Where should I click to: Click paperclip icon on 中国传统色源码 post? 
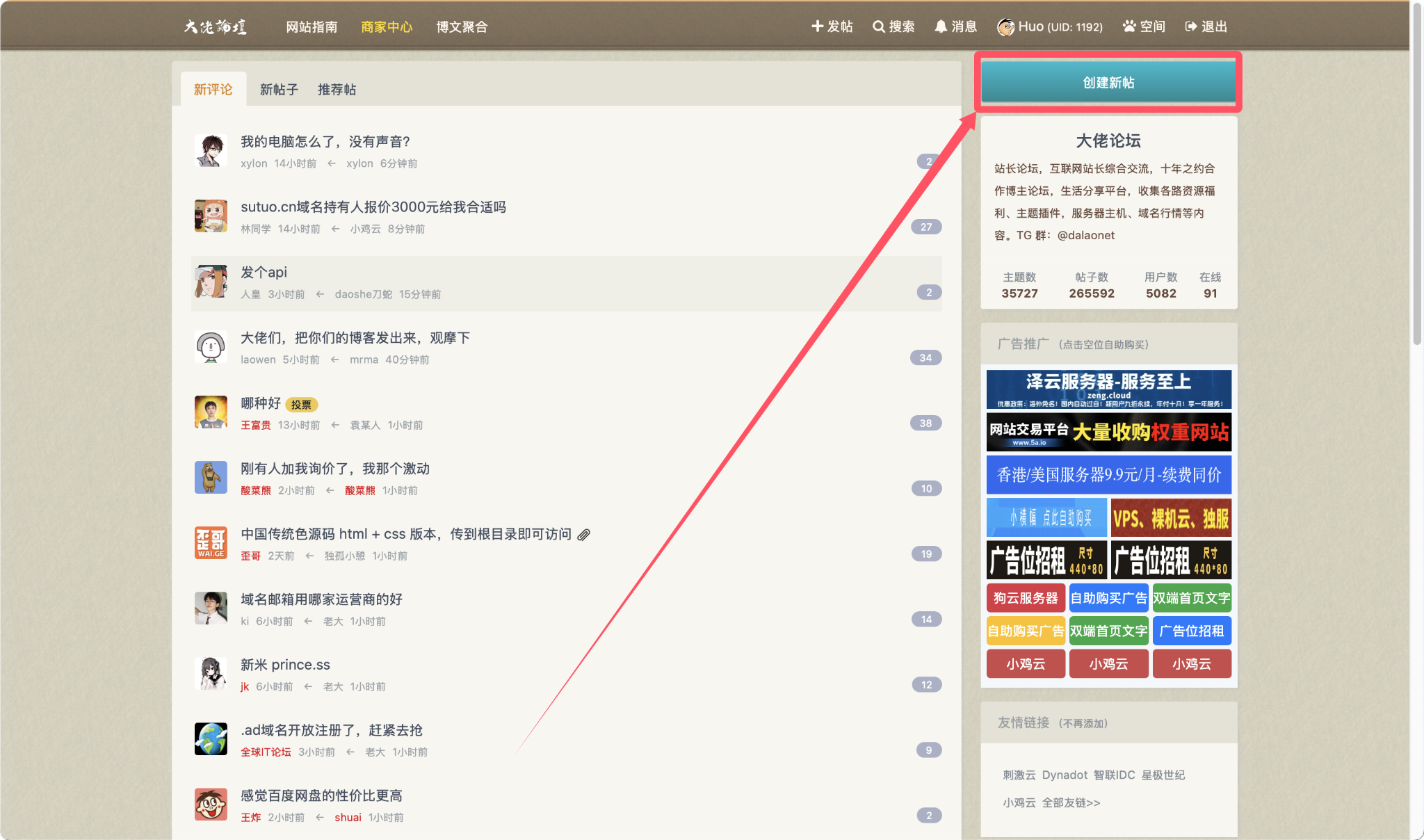(x=584, y=535)
